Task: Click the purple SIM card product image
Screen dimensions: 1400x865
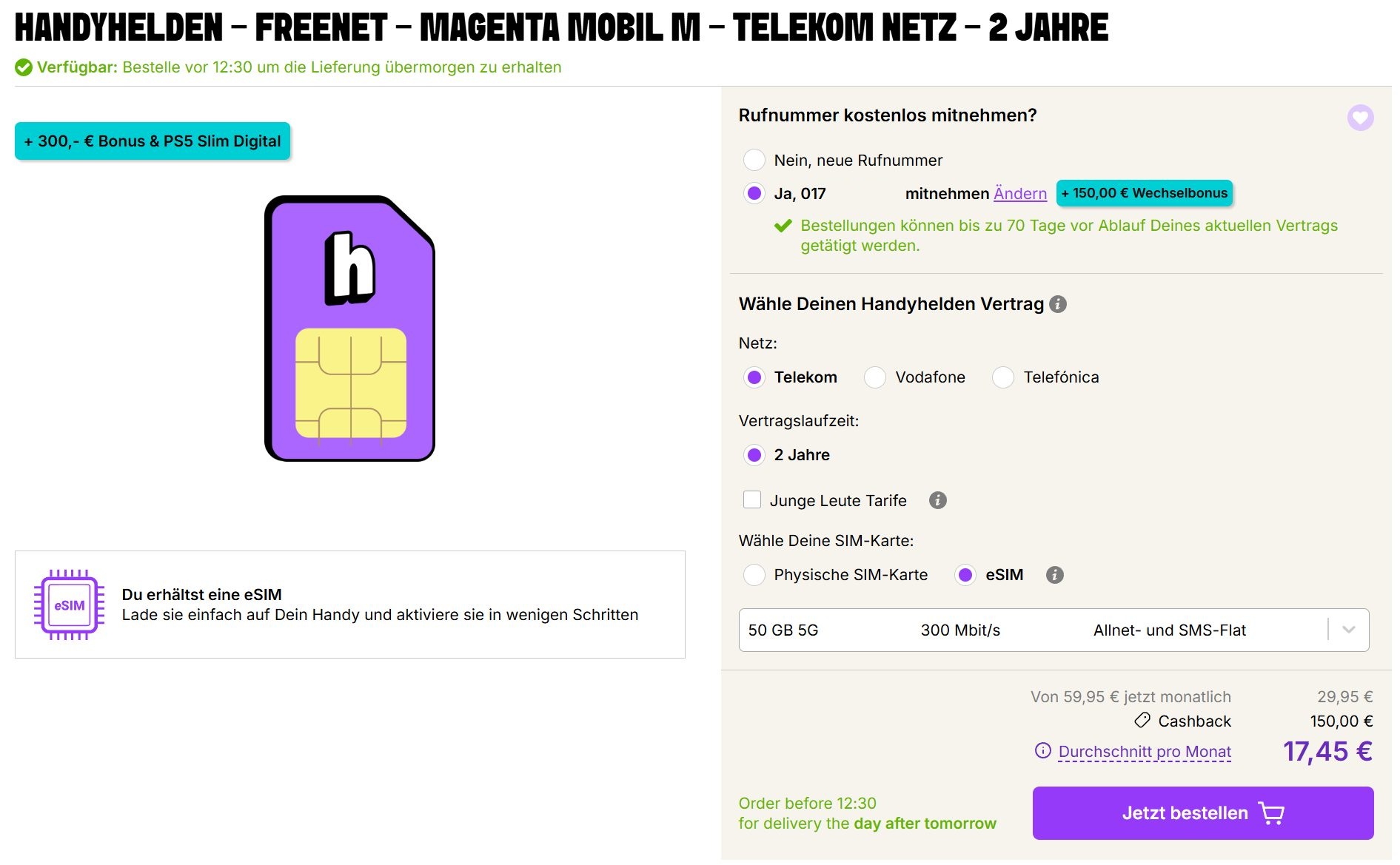Action: click(349, 329)
